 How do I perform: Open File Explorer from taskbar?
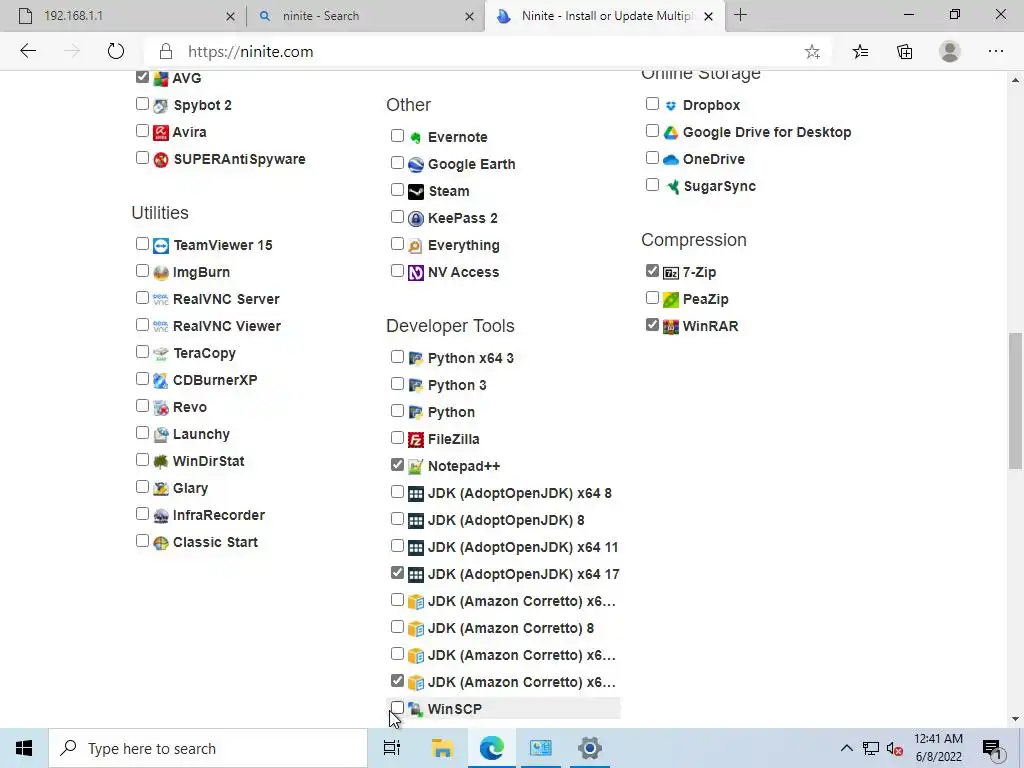tap(442, 748)
